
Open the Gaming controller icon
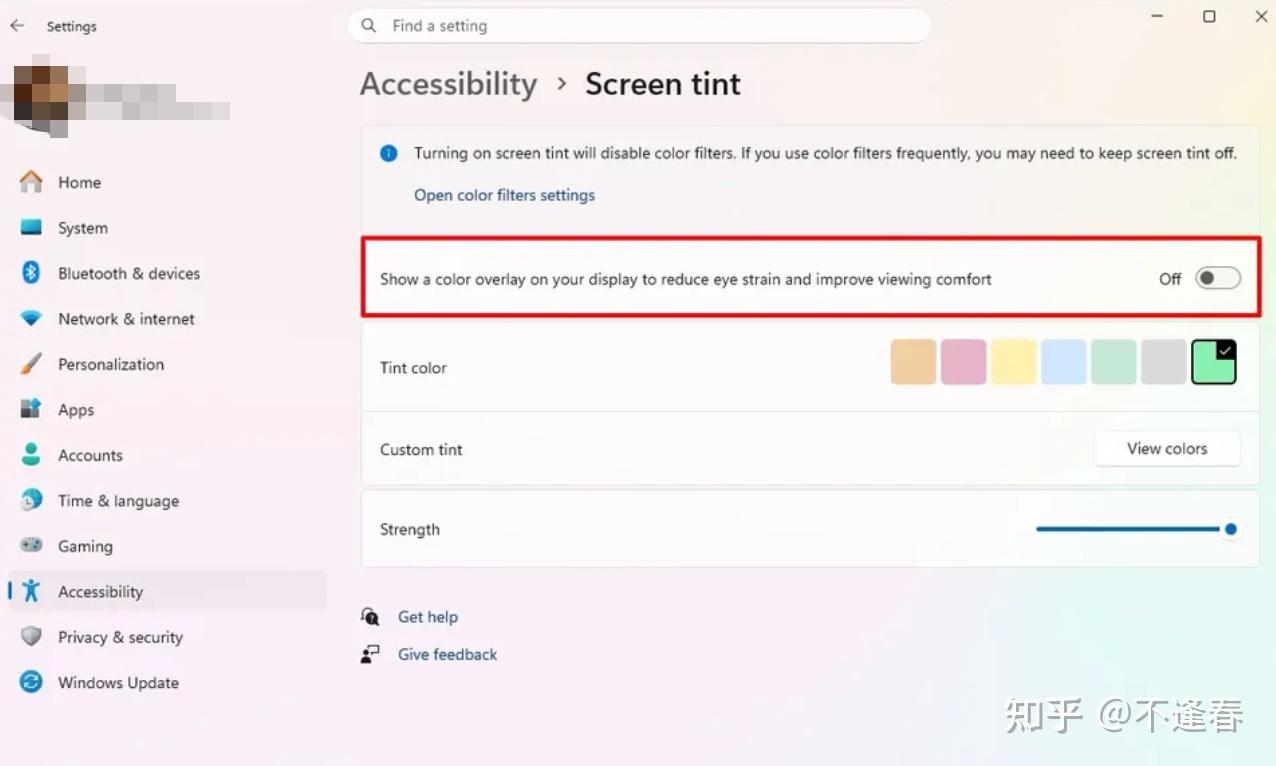[x=31, y=546]
